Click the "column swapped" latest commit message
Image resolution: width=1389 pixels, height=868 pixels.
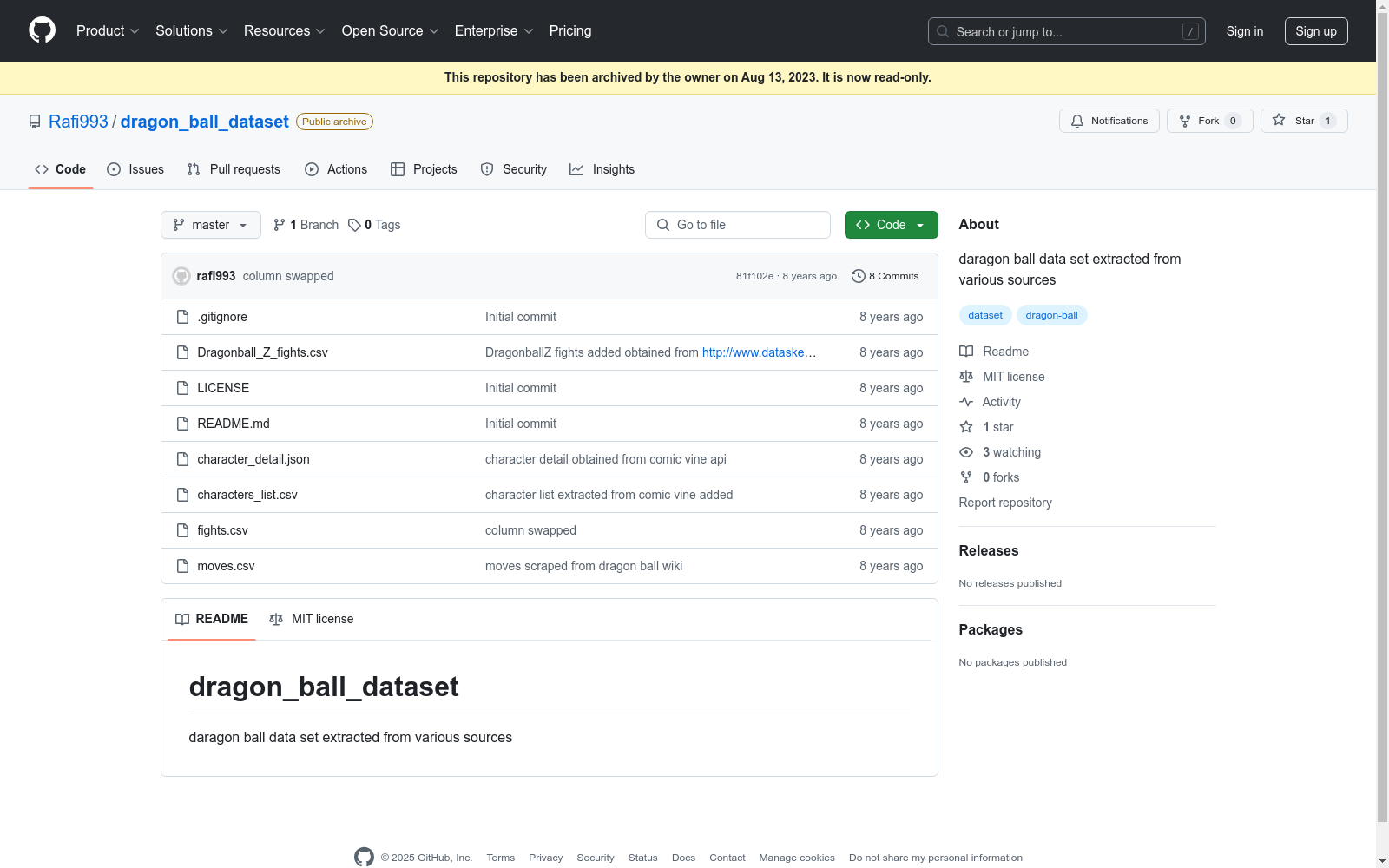pyautogui.click(x=288, y=276)
